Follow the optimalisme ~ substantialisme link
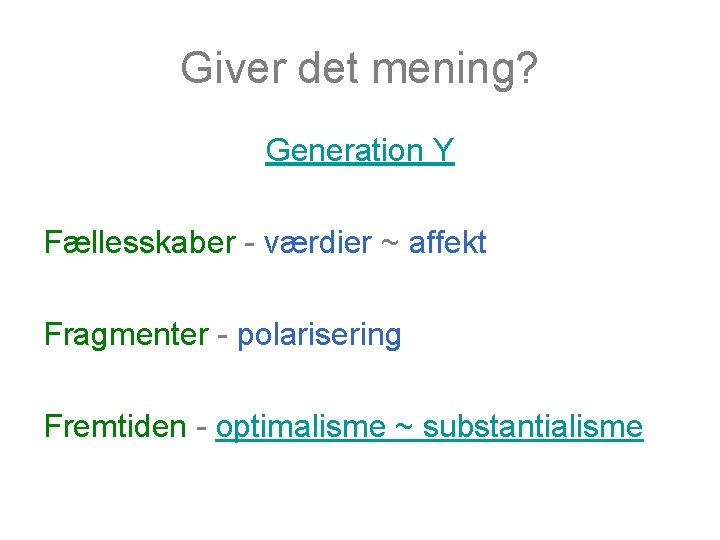 429,428
